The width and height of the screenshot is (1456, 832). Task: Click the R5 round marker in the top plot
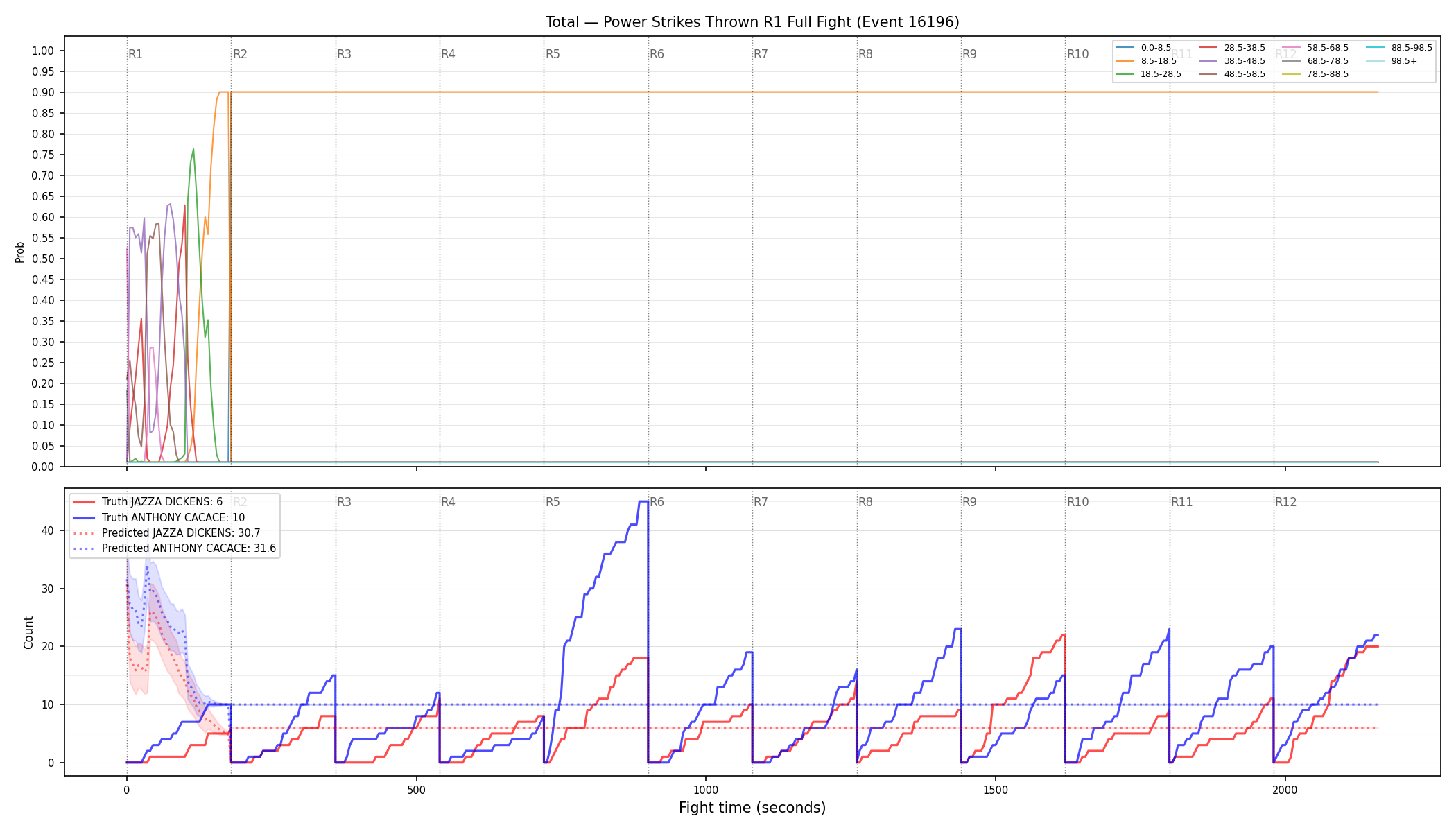point(553,54)
